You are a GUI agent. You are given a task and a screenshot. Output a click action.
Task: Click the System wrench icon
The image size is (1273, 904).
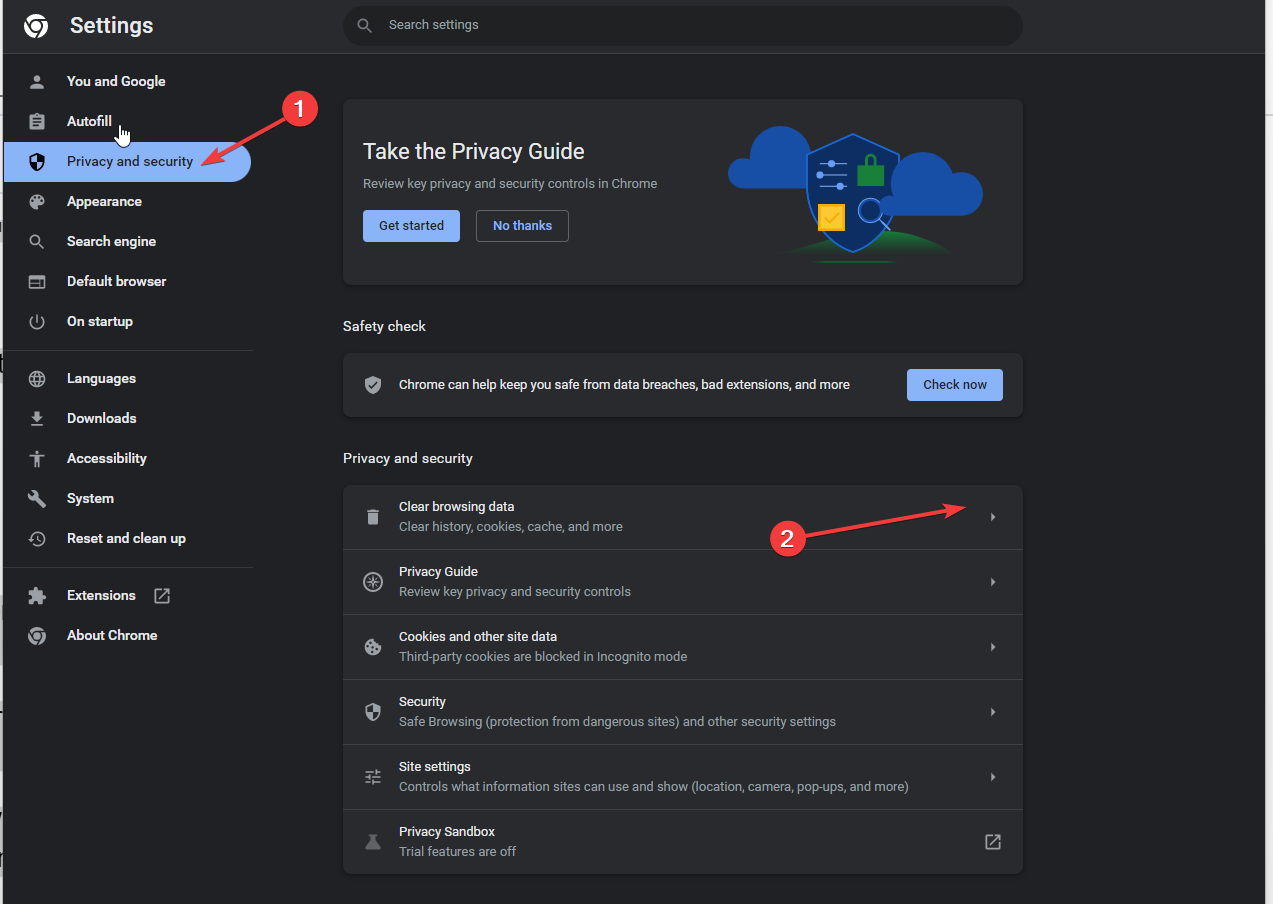tap(37, 498)
